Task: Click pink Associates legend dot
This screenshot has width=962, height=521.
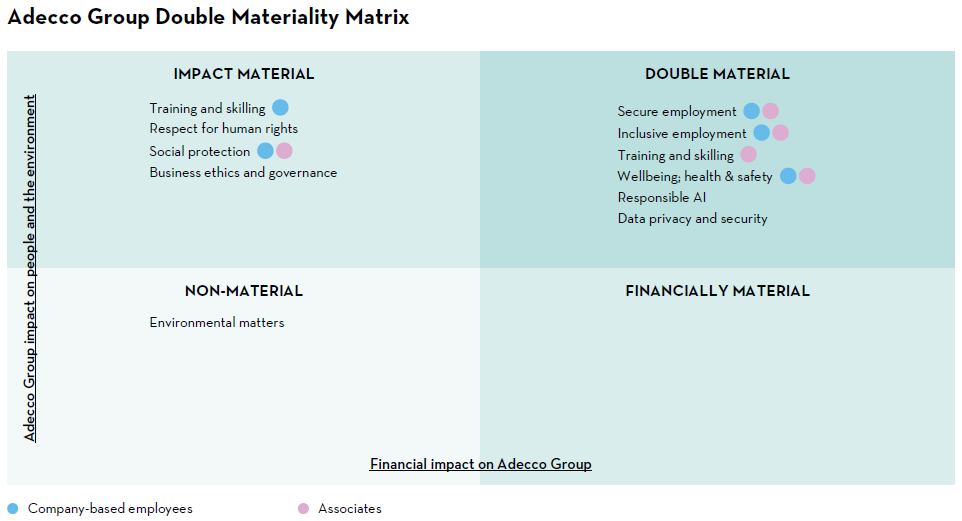Action: click(x=303, y=508)
